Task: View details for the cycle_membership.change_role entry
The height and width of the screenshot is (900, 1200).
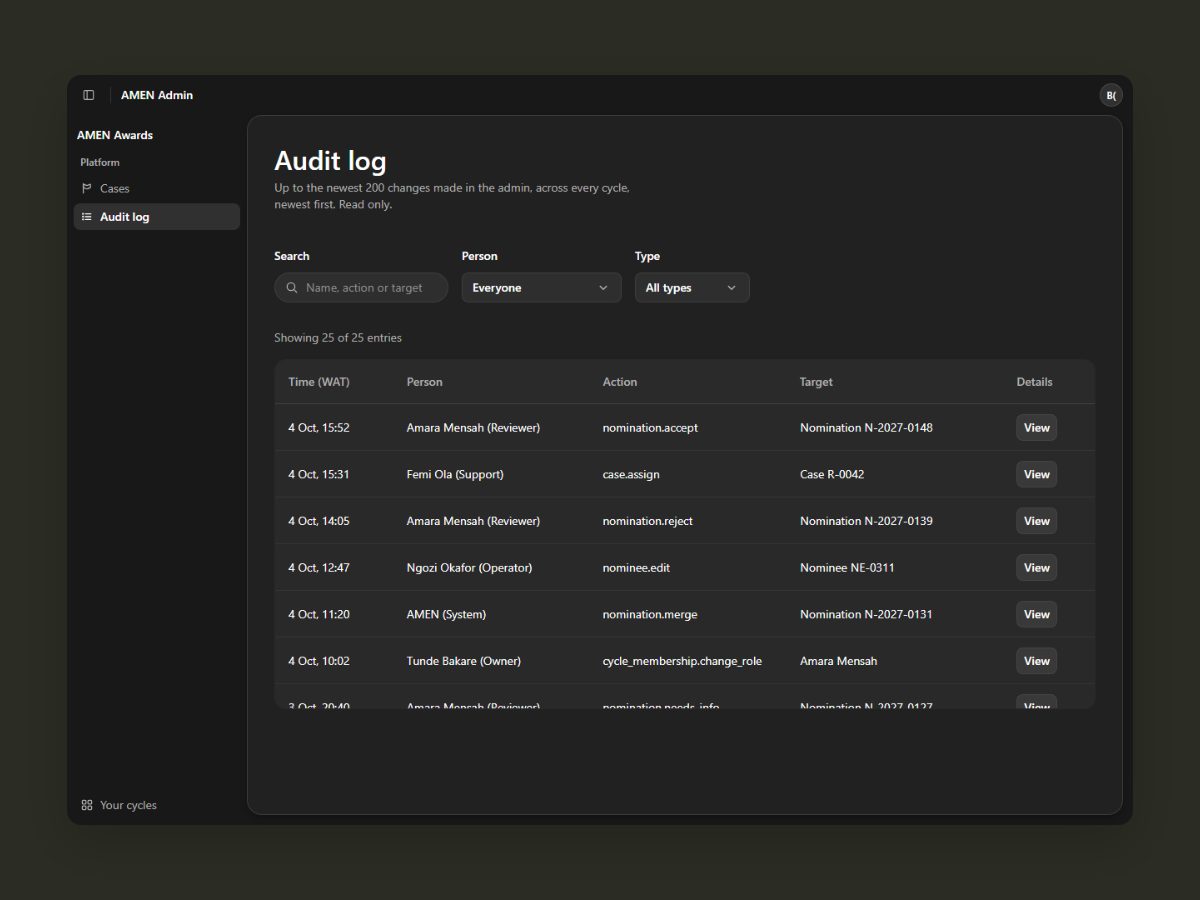Action: (1036, 661)
